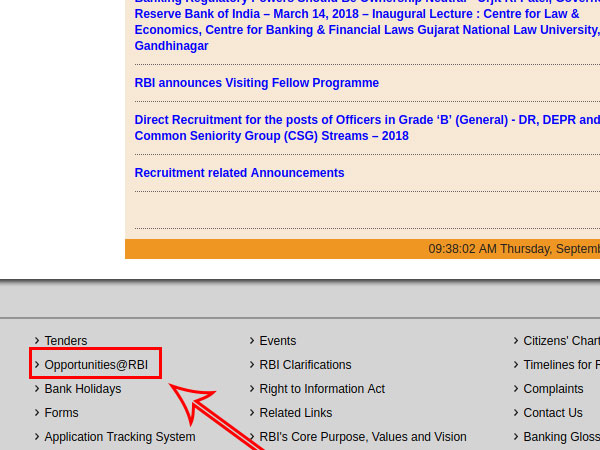The image size is (600, 450).
Task: Open Bank Holidays footer link
Action: (x=83, y=389)
